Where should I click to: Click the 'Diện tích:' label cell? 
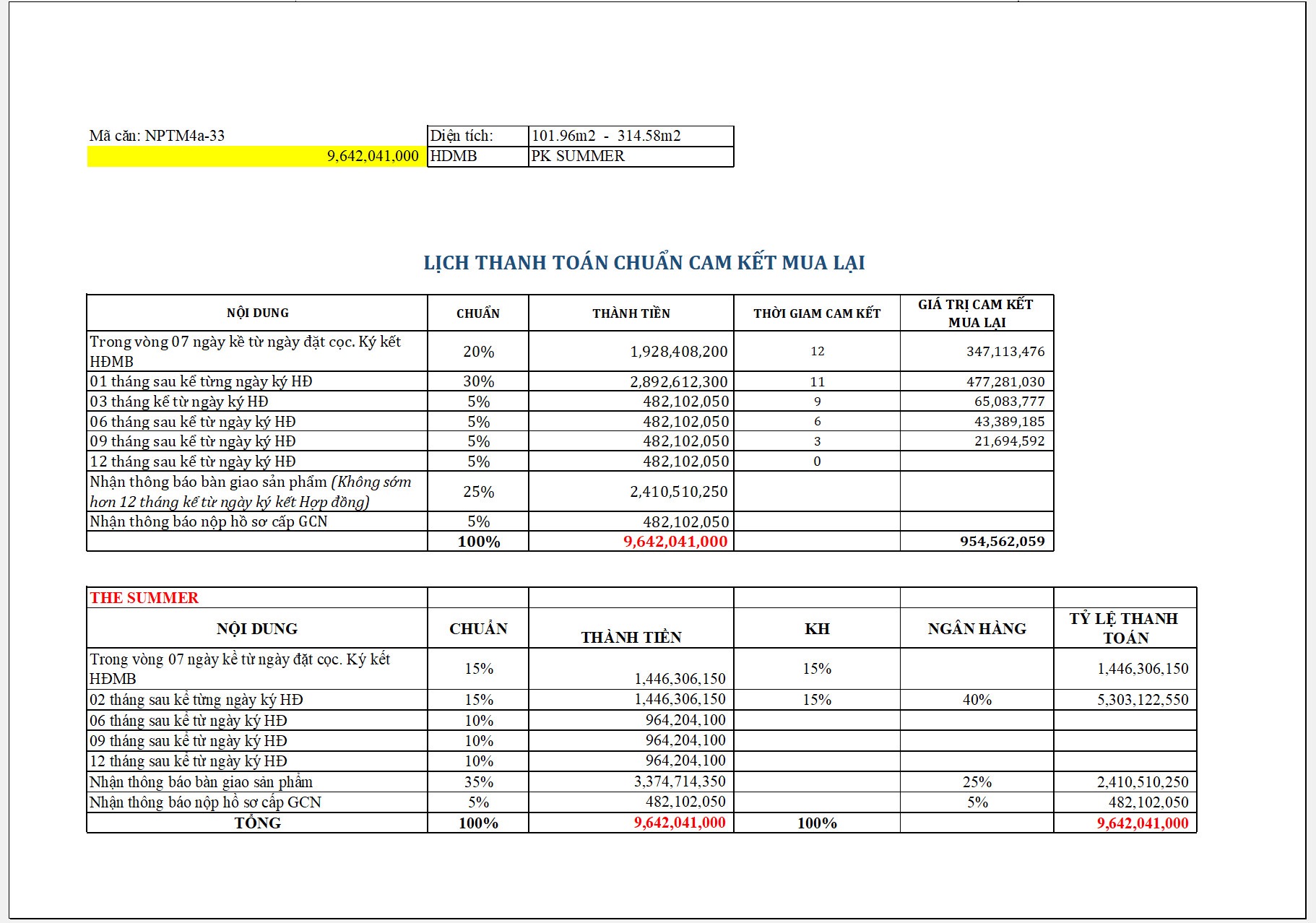click(462, 136)
